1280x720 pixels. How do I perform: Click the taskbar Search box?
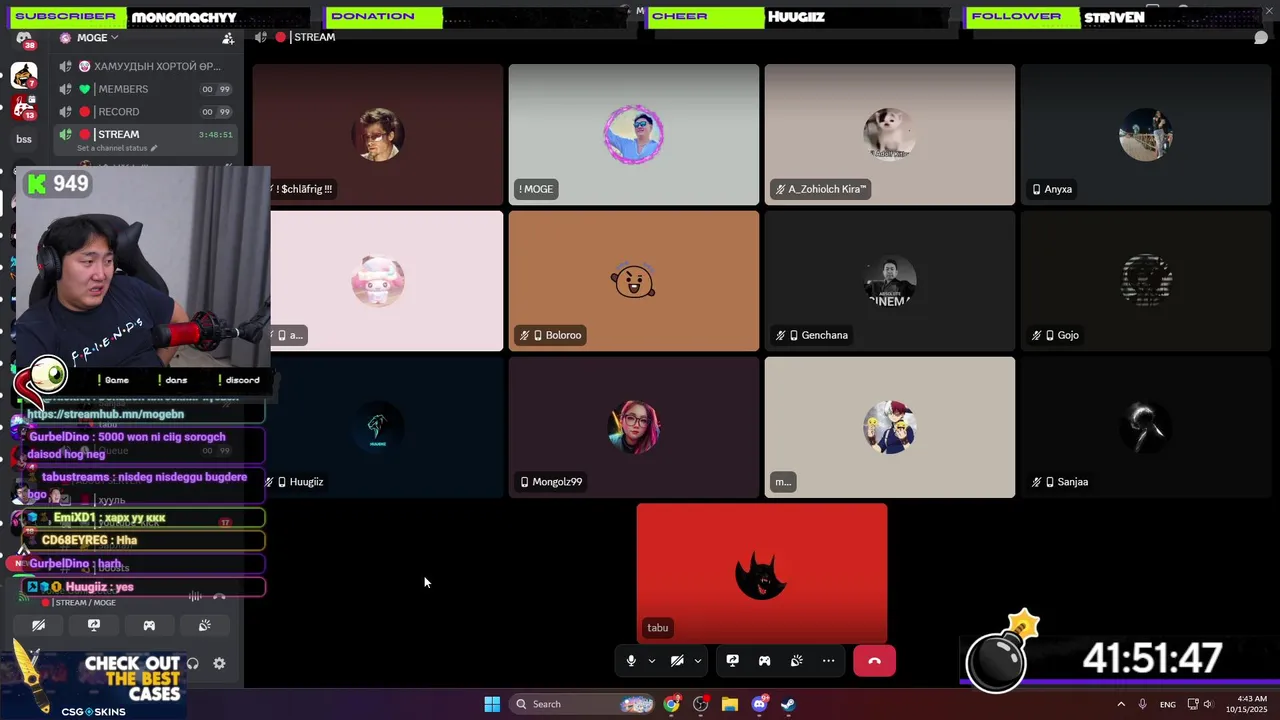pos(584,704)
